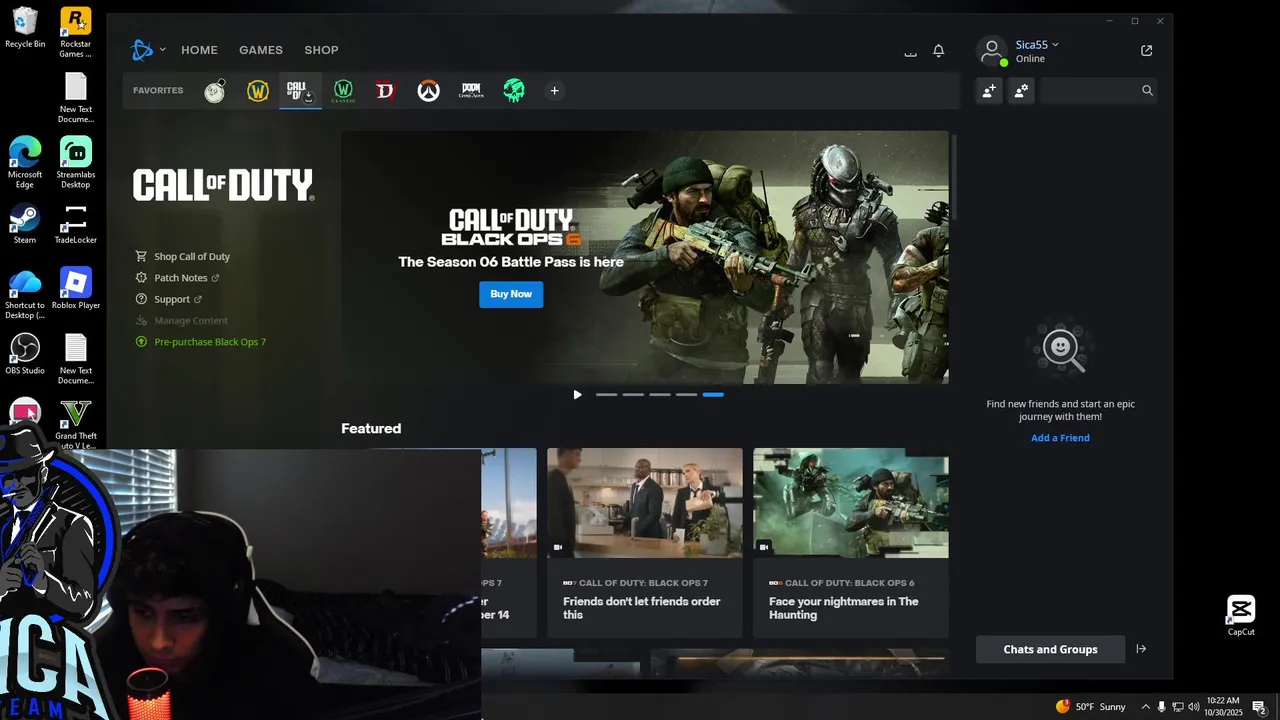The image size is (1280, 720).
Task: Select the Overwatch favorite icon
Action: coord(429,91)
